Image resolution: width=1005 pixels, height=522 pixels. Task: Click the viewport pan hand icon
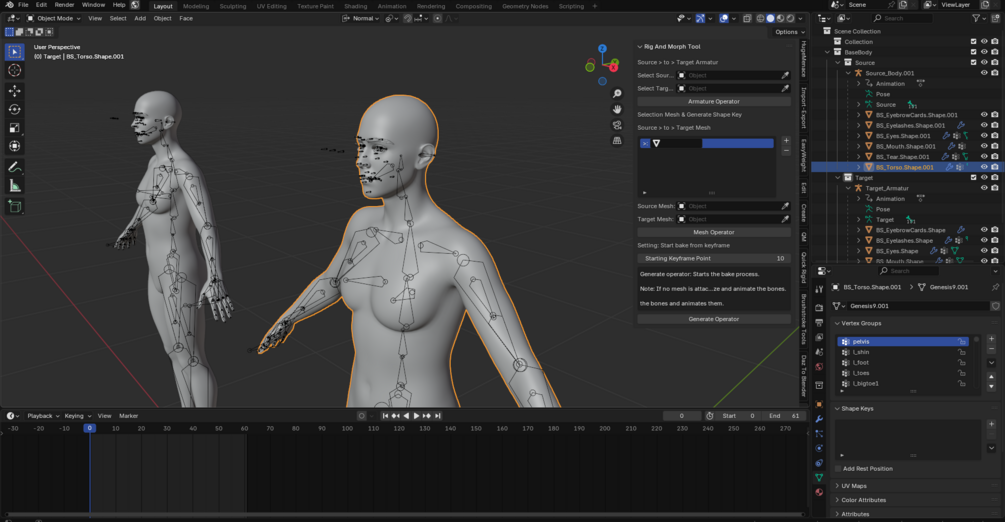pyautogui.click(x=617, y=109)
